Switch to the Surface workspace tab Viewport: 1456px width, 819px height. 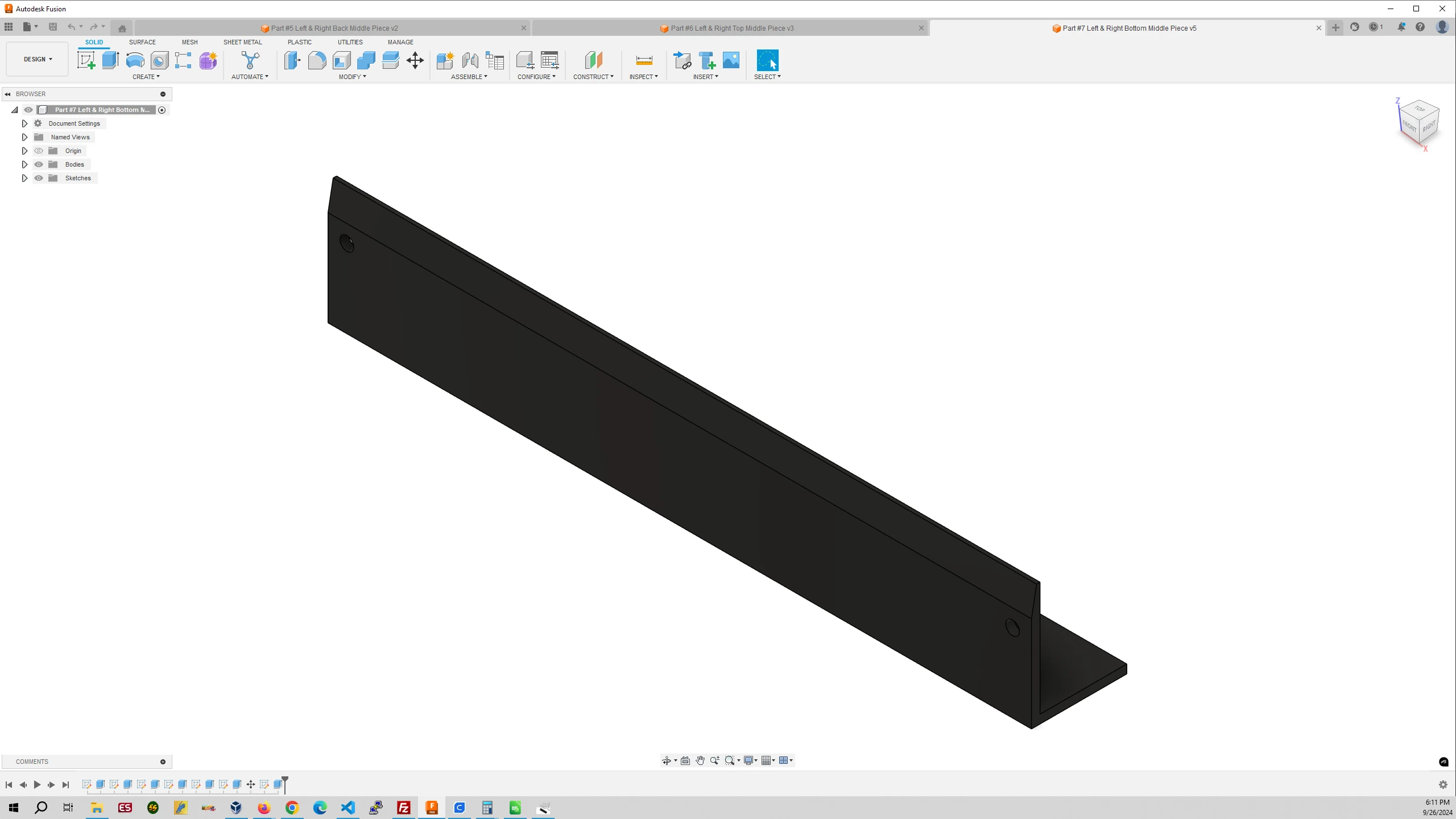(x=142, y=42)
